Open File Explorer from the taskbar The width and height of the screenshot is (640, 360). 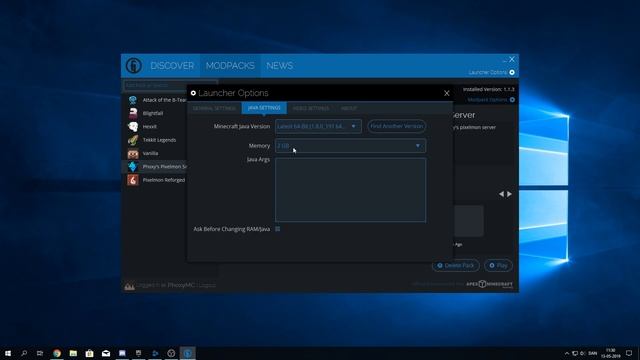(x=73, y=353)
